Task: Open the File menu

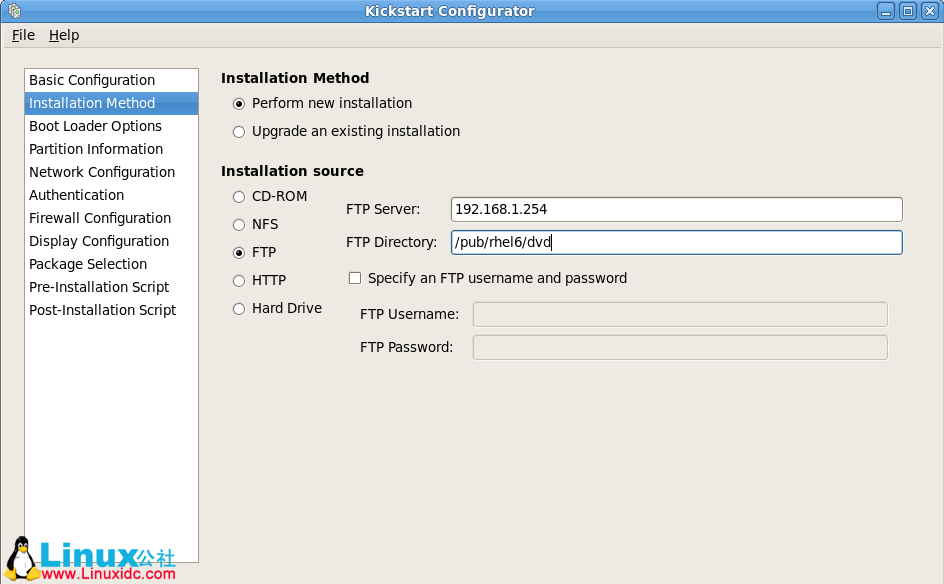Action: coord(23,35)
